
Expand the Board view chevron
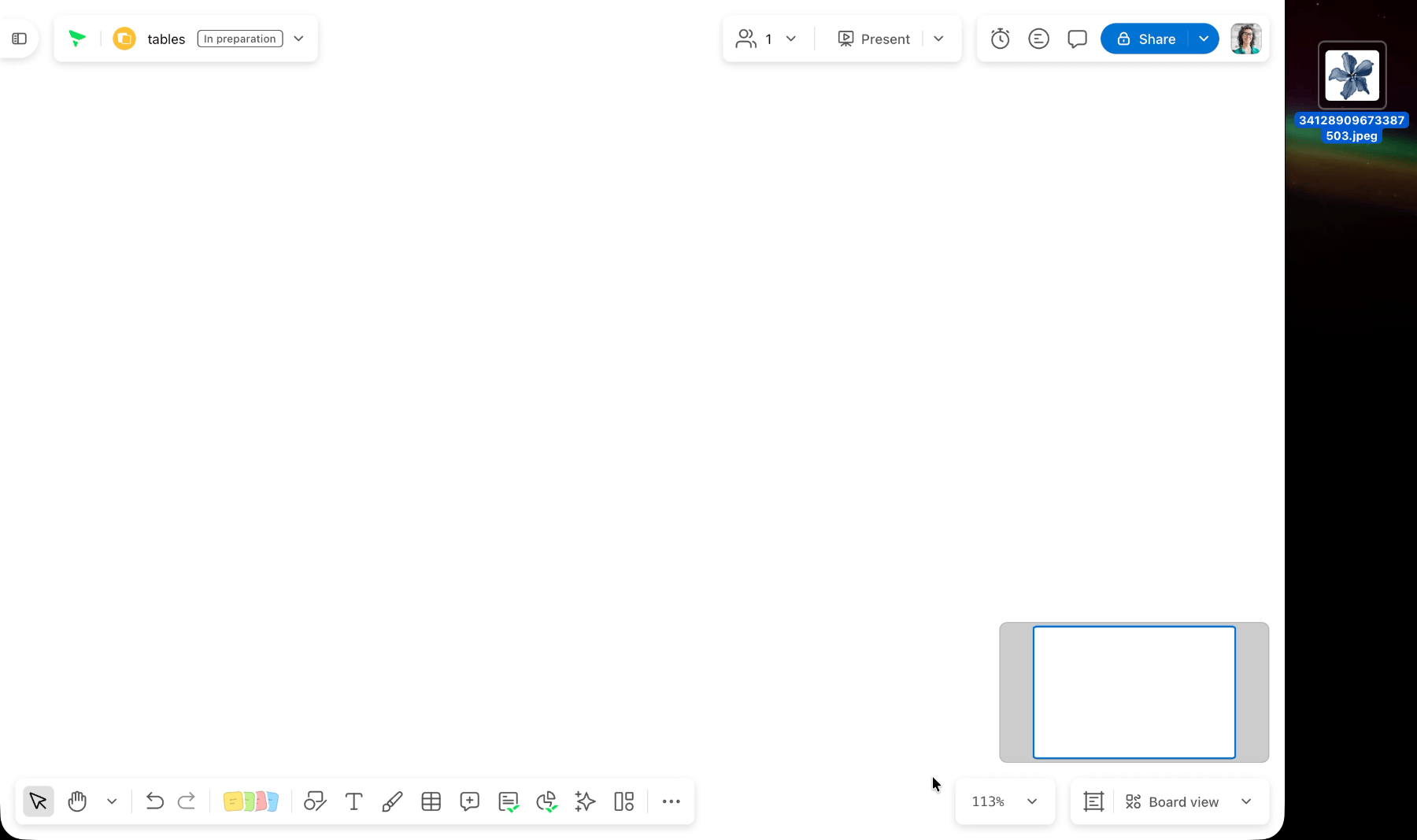click(x=1246, y=801)
